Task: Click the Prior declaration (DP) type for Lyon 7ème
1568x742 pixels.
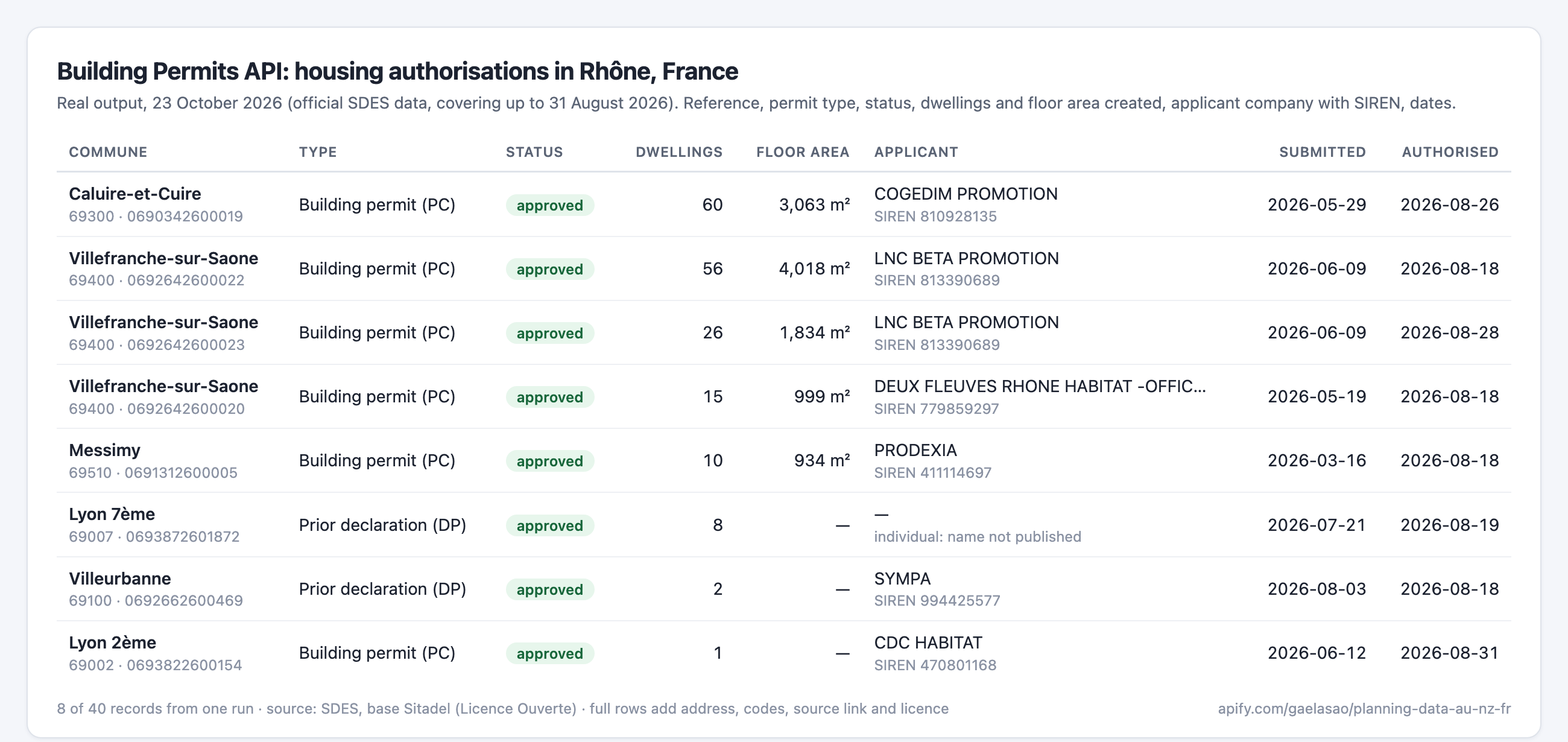Action: click(x=382, y=525)
